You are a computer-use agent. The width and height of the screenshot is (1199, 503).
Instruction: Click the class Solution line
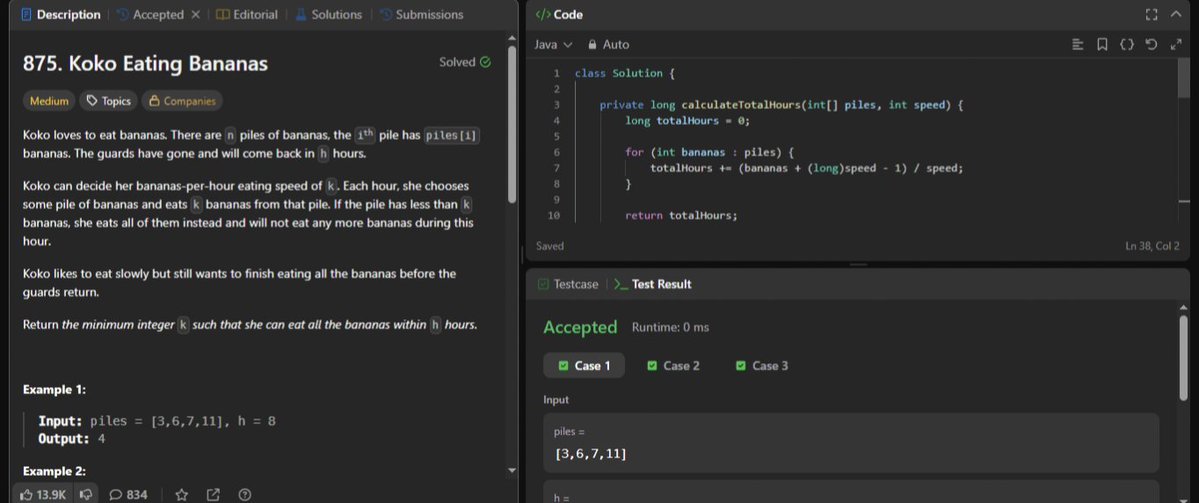tap(624, 73)
